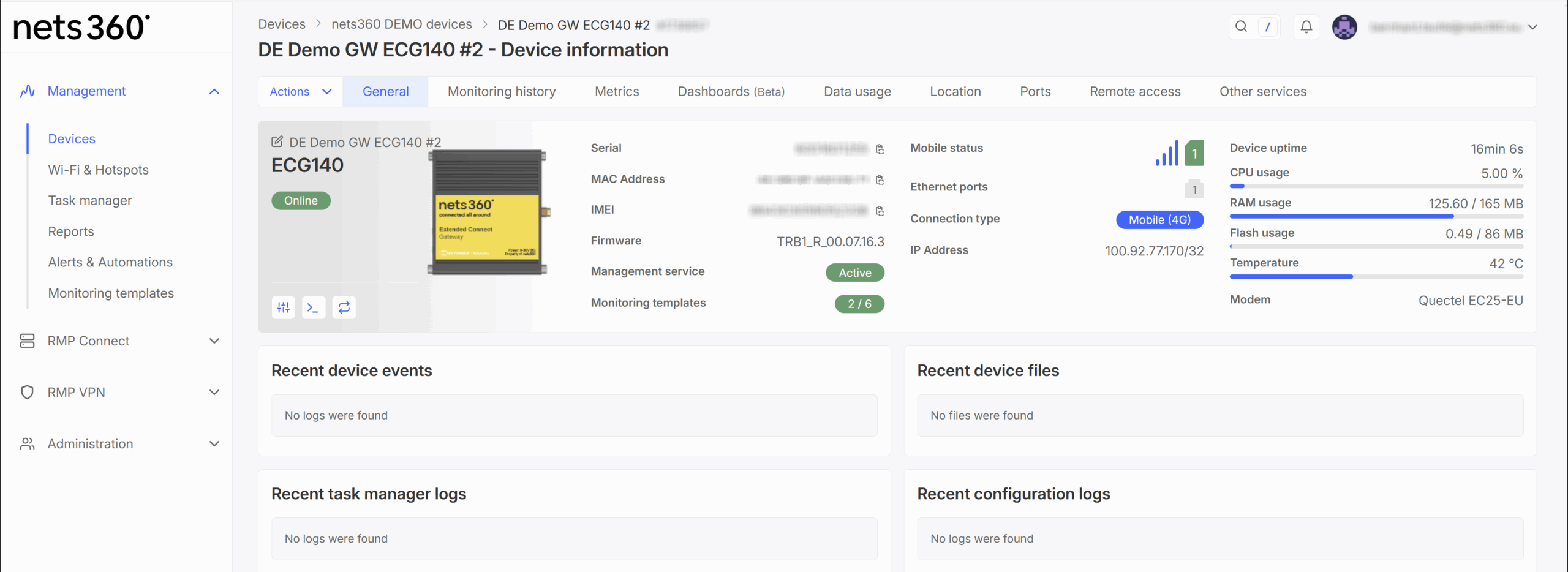The image size is (1568, 572).
Task: Click the CPU usage progress bar
Action: click(1376, 186)
